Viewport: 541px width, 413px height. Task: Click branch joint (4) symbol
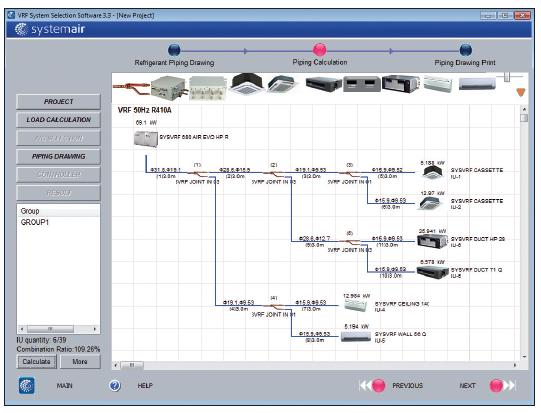point(274,306)
